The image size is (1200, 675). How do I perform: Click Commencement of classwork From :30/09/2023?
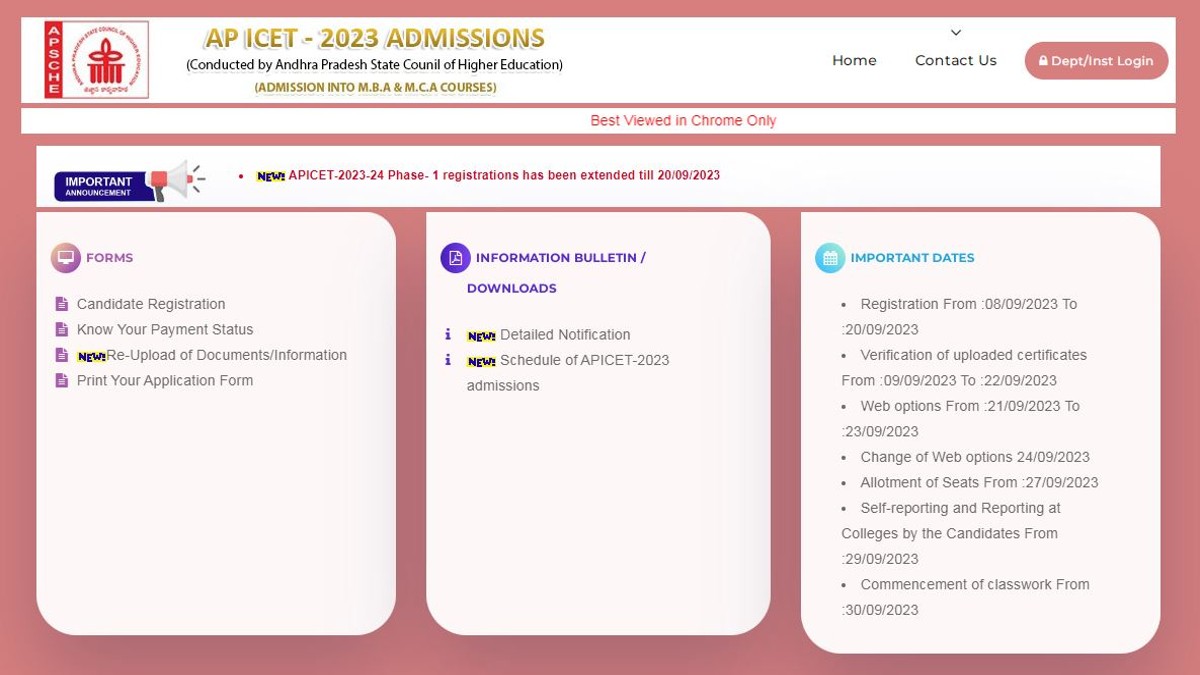[966, 598]
